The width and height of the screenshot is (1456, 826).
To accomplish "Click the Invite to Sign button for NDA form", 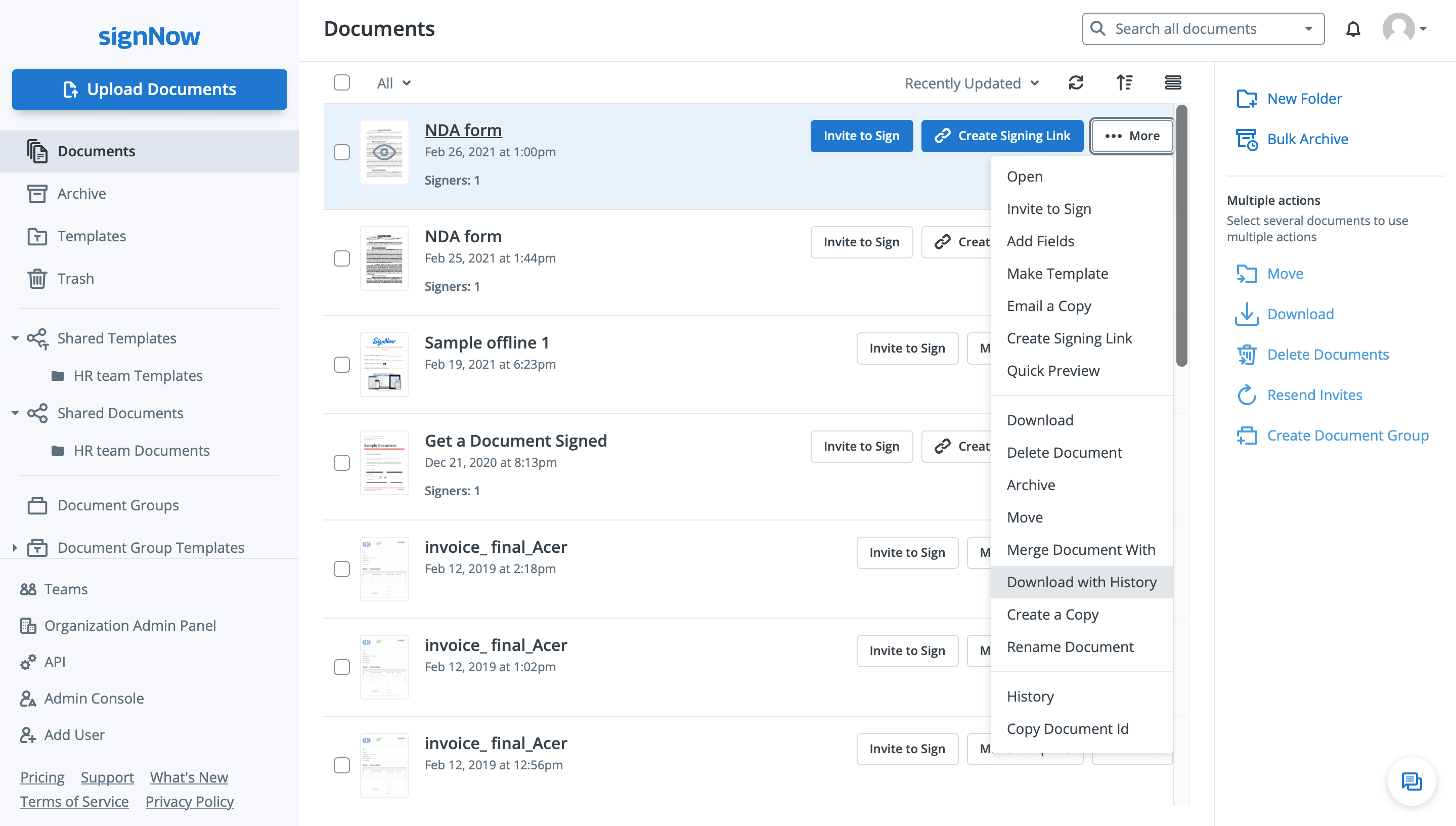I will point(861,136).
